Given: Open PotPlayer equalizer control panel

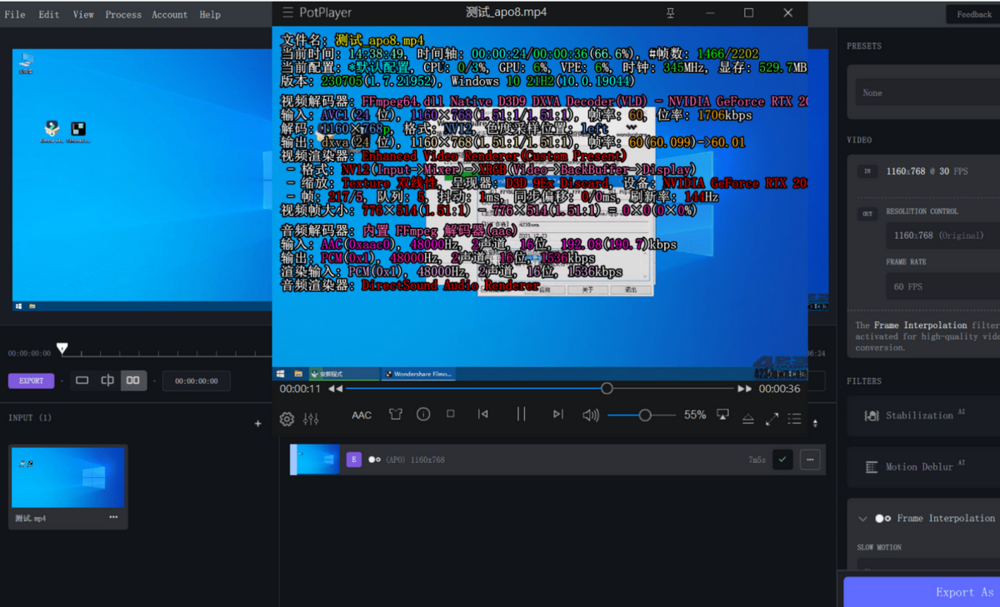Looking at the screenshot, I should point(311,419).
